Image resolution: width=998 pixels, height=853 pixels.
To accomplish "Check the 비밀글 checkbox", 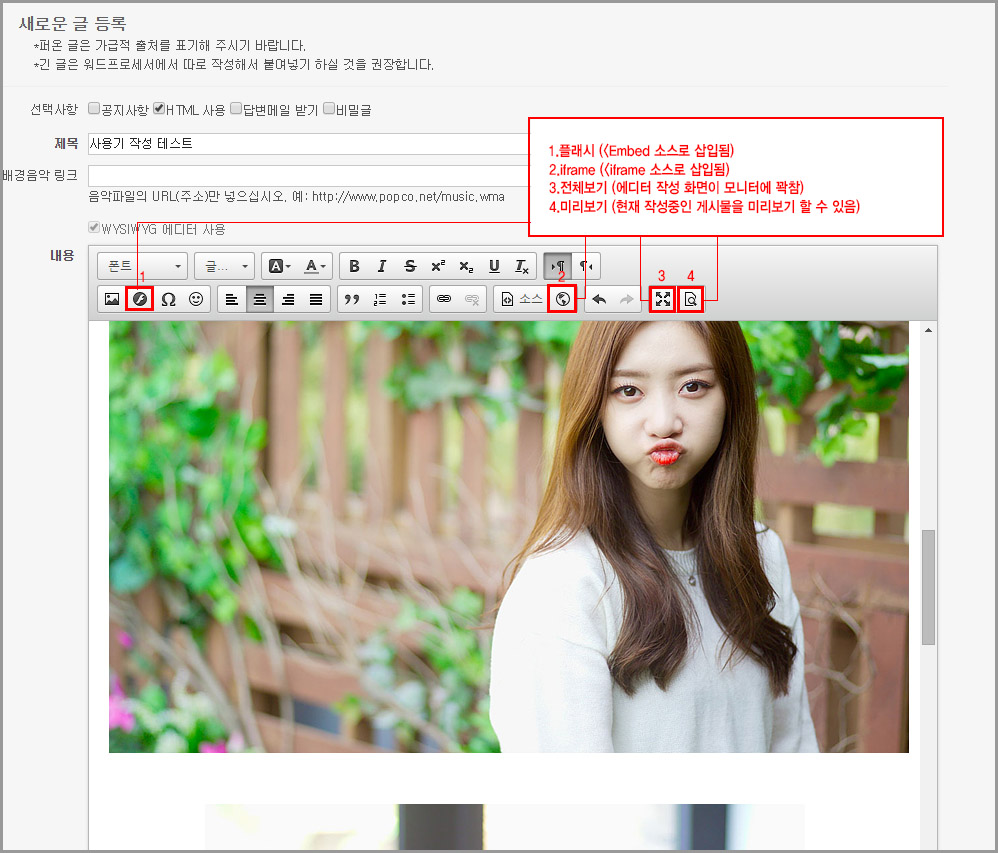I will point(329,109).
